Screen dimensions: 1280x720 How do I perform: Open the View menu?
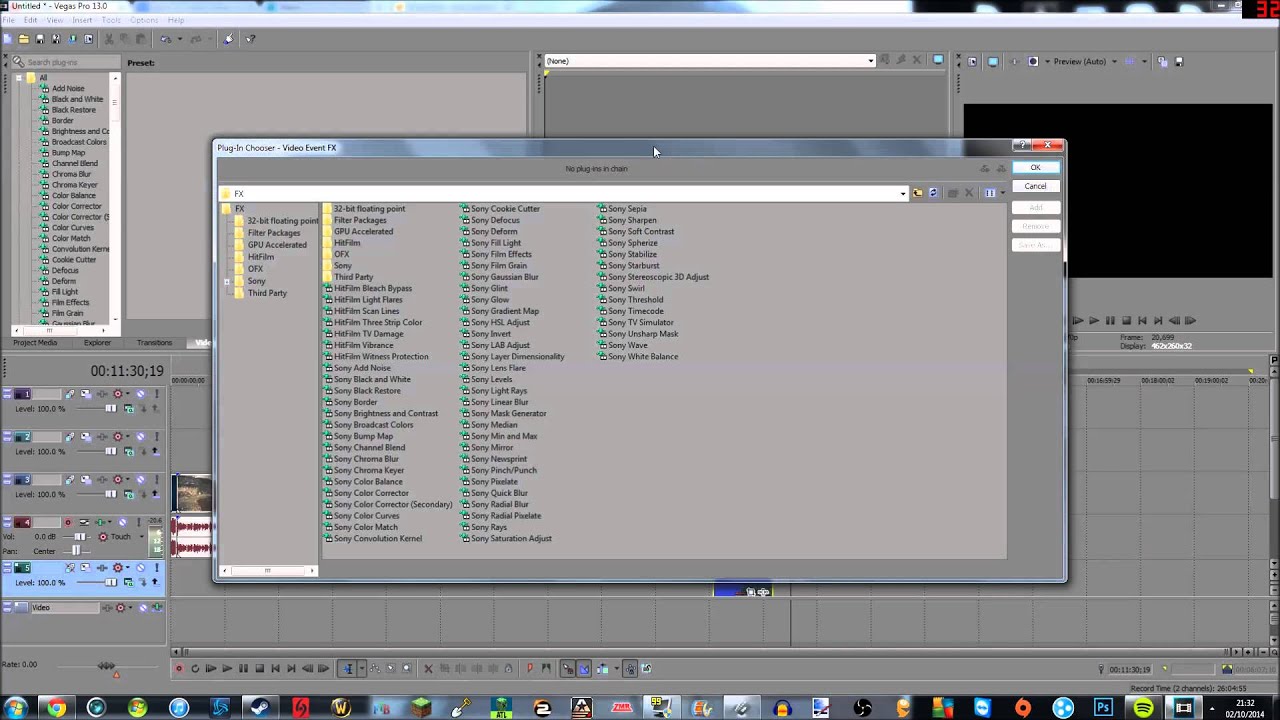point(56,20)
